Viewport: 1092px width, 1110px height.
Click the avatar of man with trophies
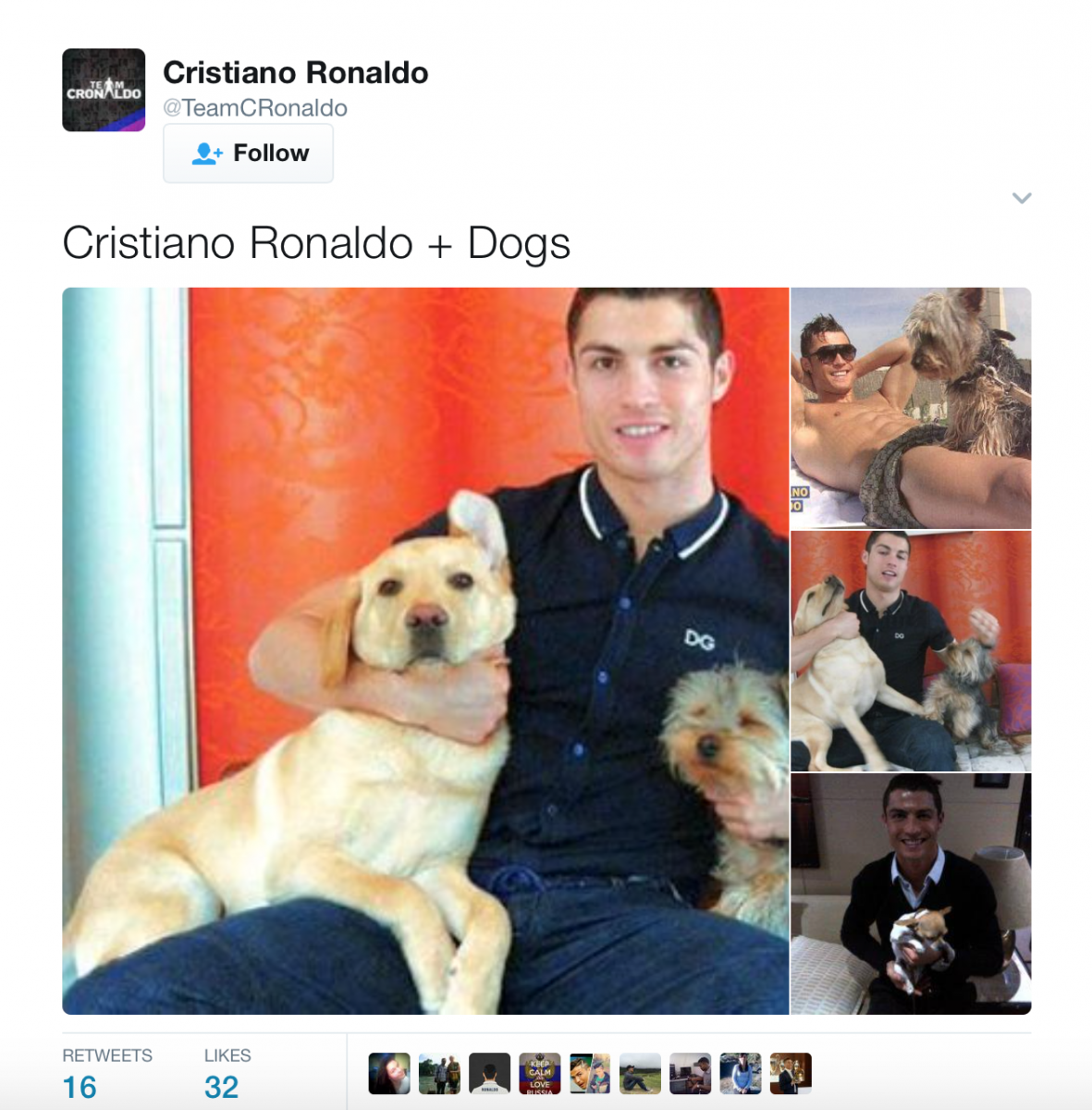pyautogui.click(x=791, y=1074)
